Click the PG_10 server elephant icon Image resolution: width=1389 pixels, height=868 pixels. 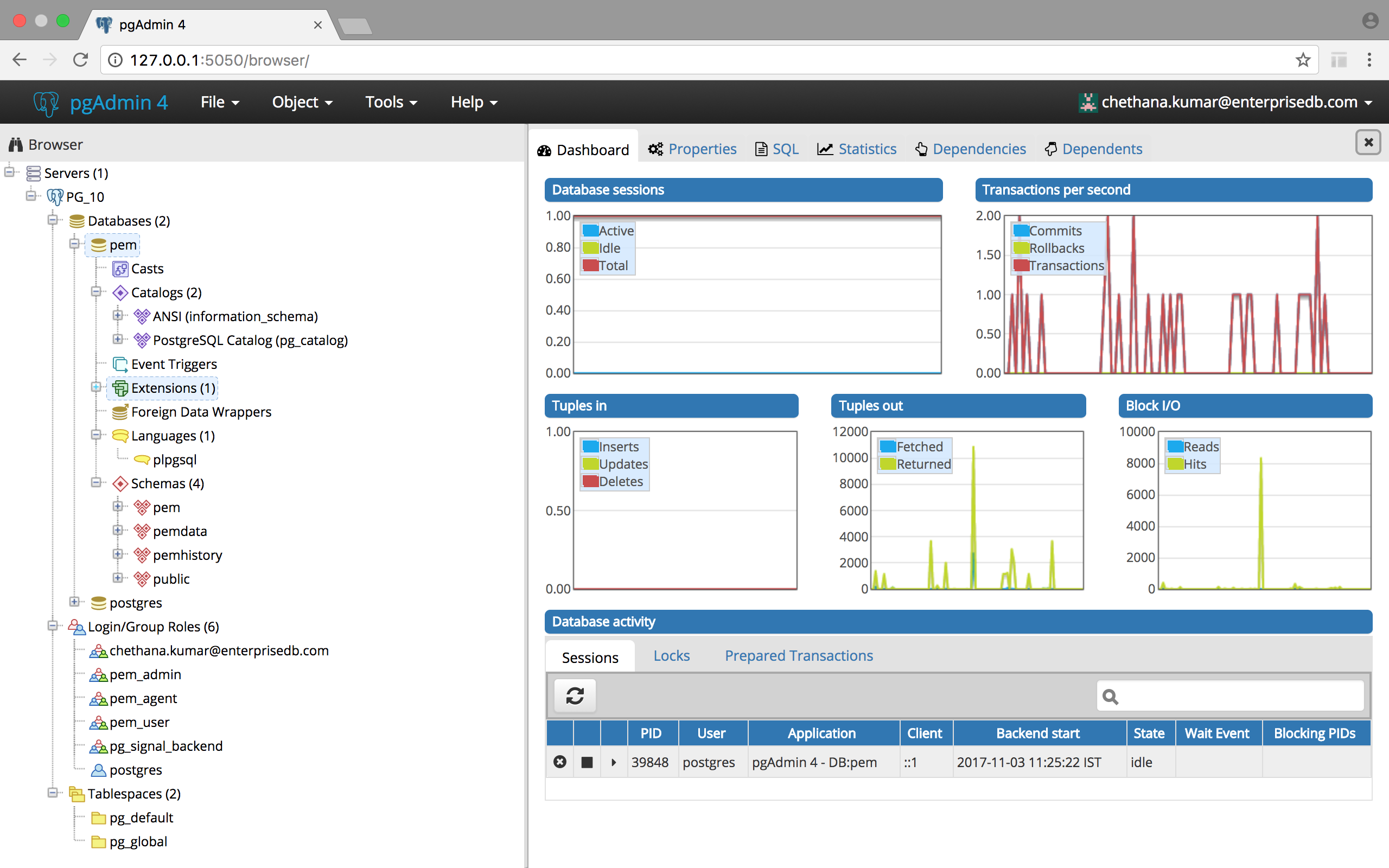pos(55,197)
